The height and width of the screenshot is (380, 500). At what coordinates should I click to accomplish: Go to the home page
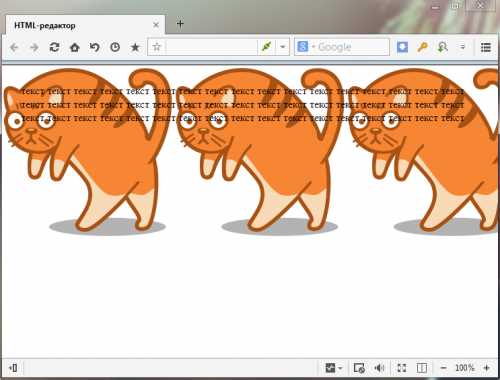point(75,47)
